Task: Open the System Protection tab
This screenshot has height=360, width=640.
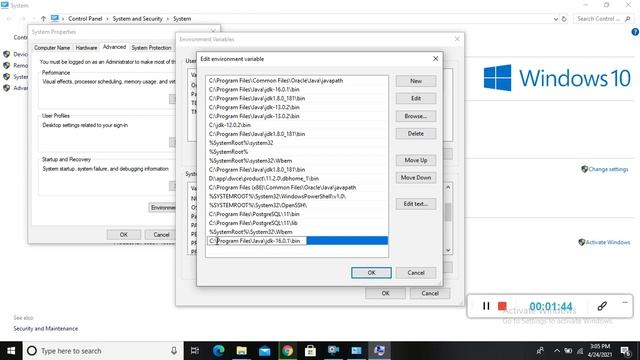Action: pyautogui.click(x=151, y=48)
